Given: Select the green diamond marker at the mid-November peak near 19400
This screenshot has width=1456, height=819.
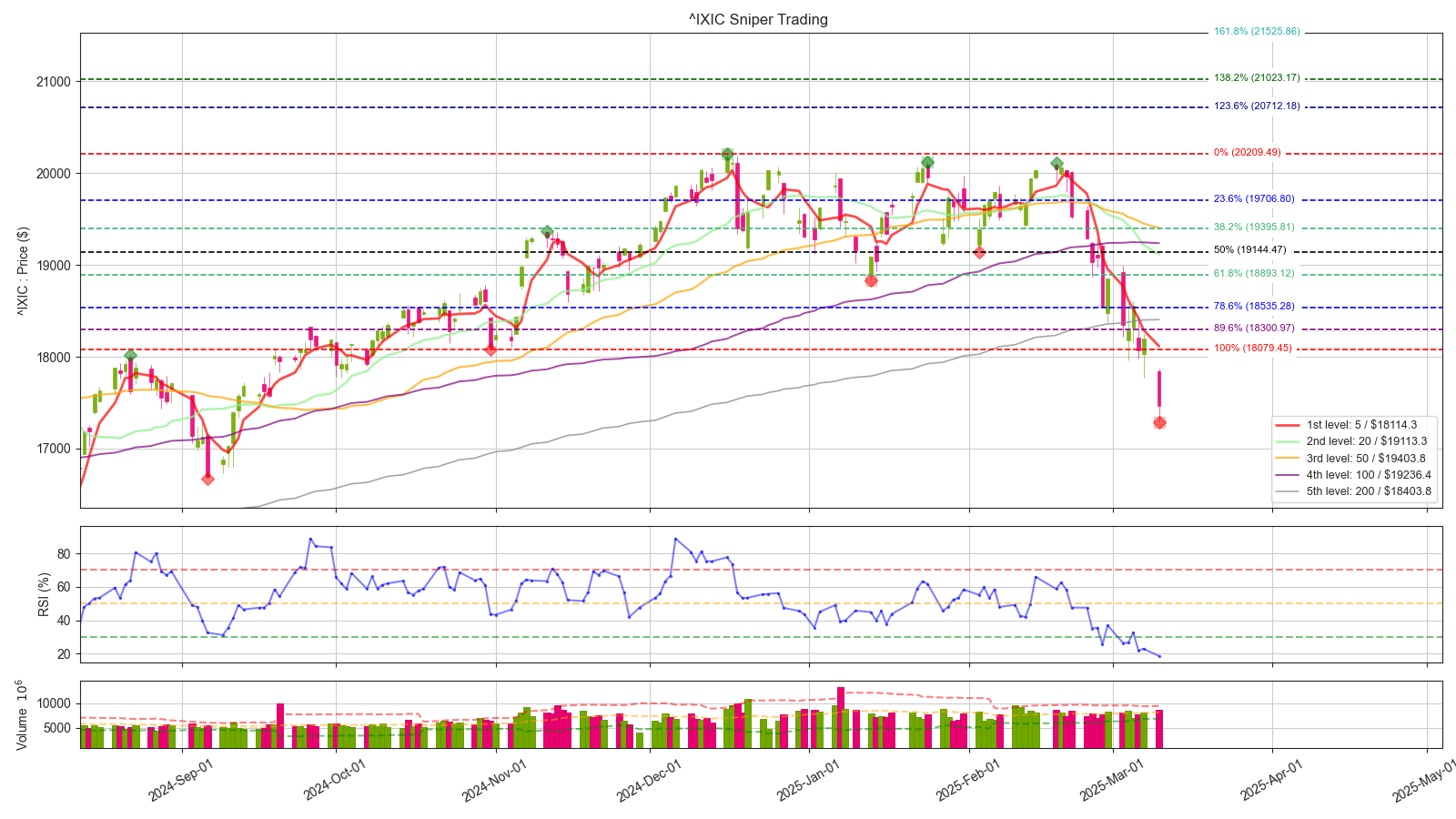Looking at the screenshot, I should (547, 232).
